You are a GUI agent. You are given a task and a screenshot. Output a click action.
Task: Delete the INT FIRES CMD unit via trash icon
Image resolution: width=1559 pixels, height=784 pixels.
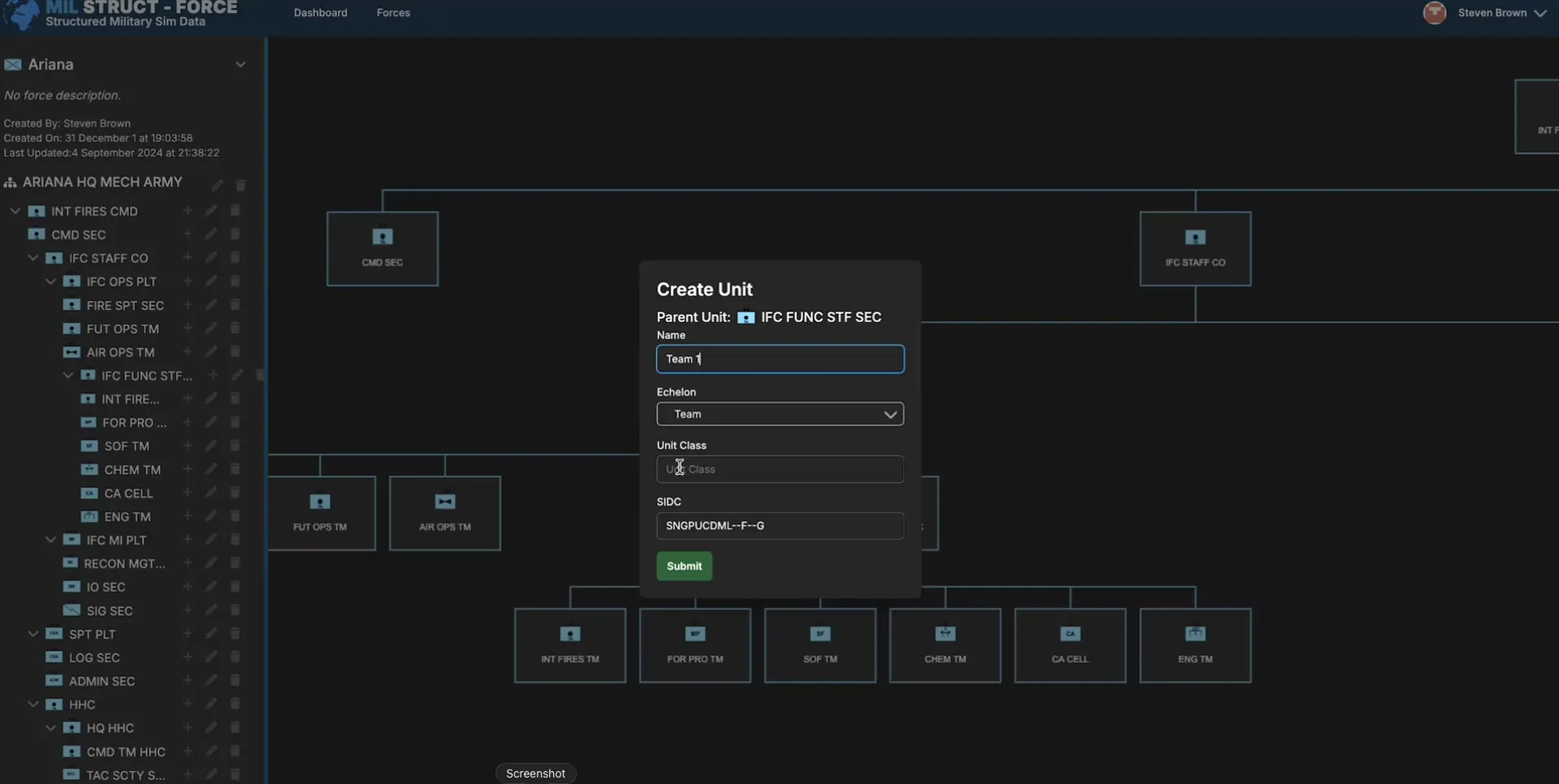tap(235, 211)
